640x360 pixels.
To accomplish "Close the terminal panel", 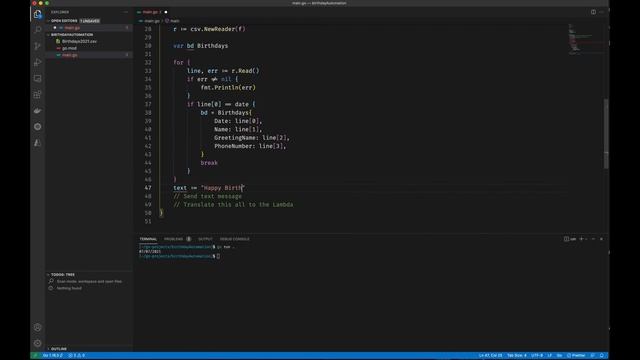I will point(601,239).
